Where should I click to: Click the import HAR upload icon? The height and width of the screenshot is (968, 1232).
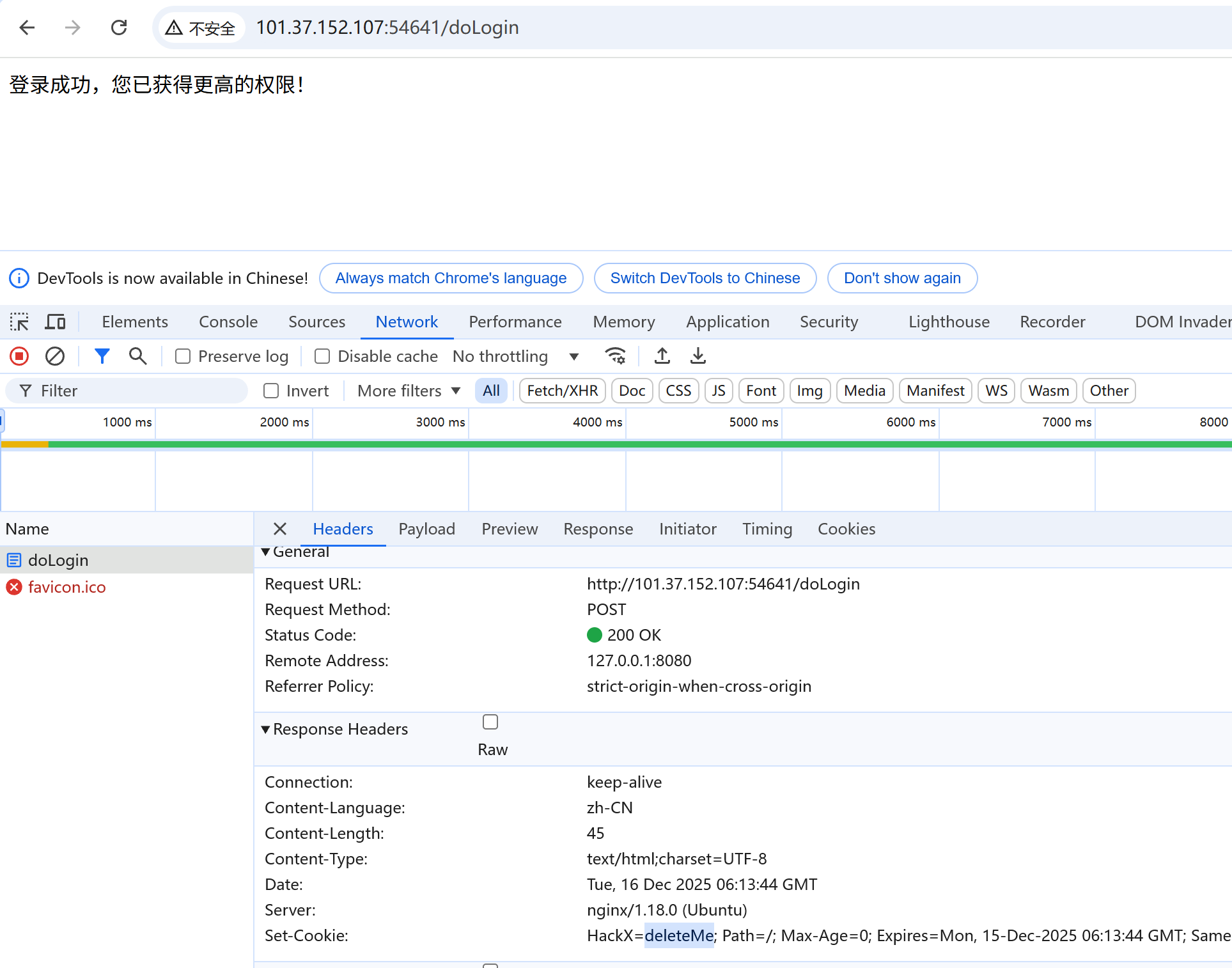click(662, 356)
